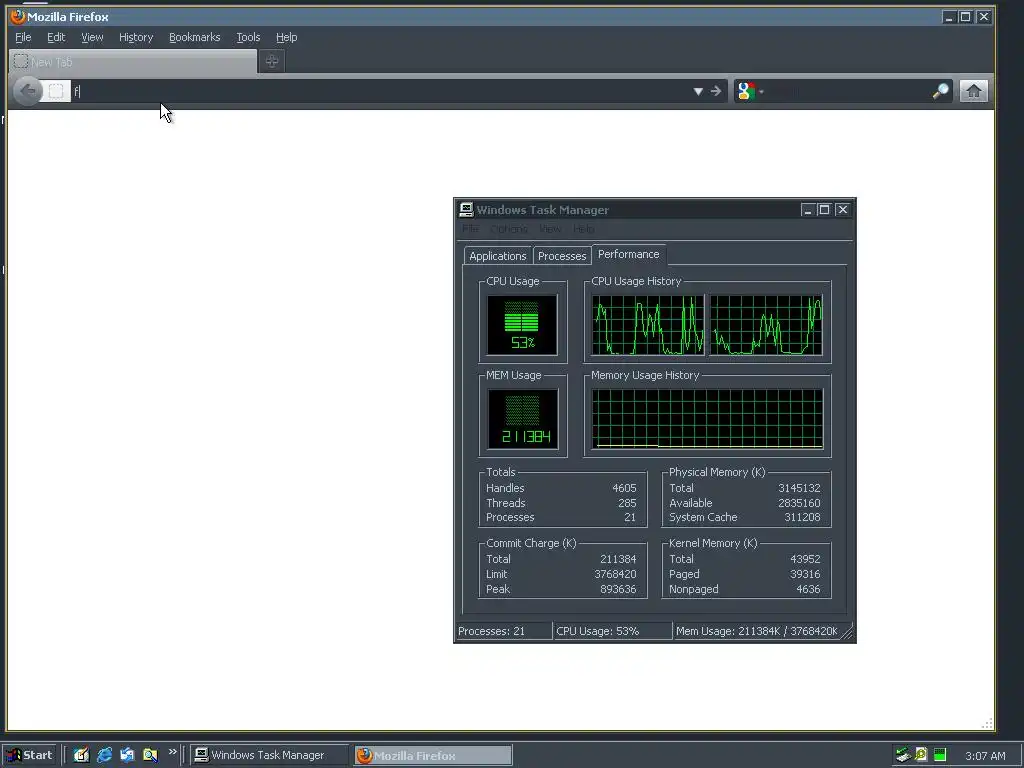The image size is (1024, 768).
Task: Click System Cache value 311208
Action: 802,517
